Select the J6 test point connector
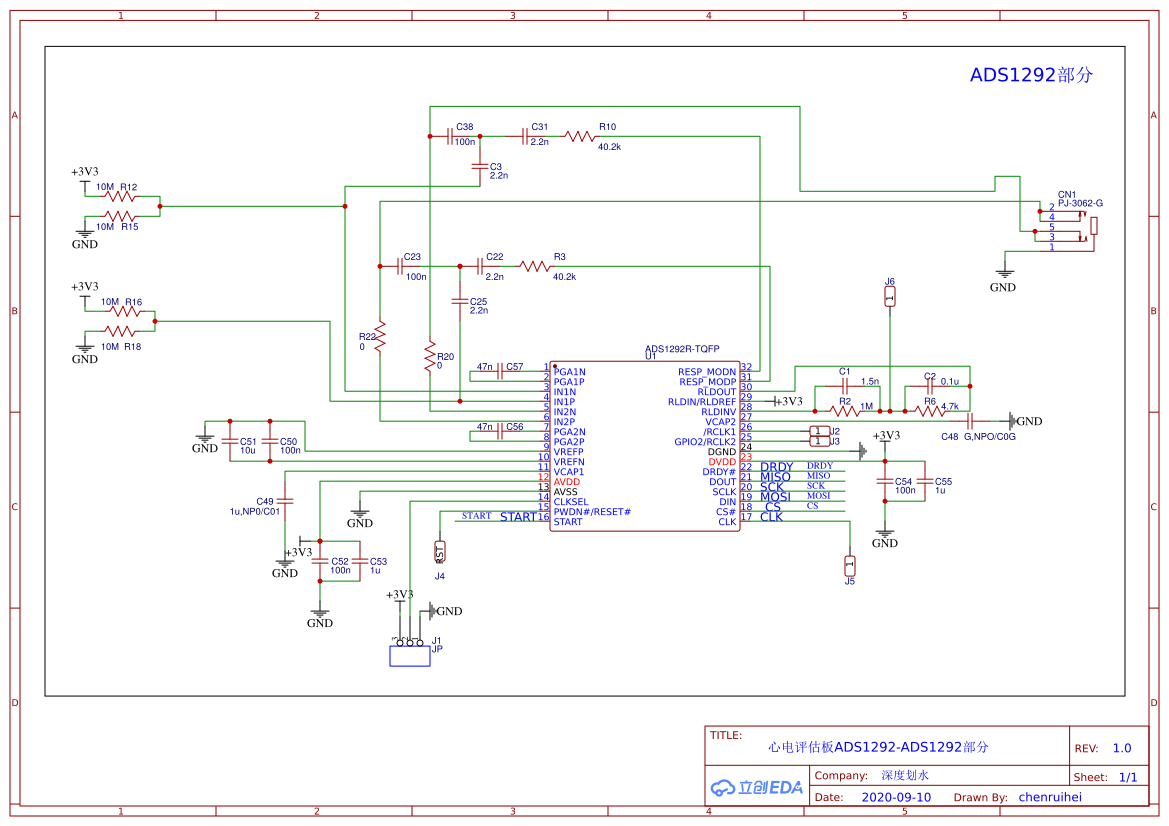1169x826 pixels. pos(889,296)
